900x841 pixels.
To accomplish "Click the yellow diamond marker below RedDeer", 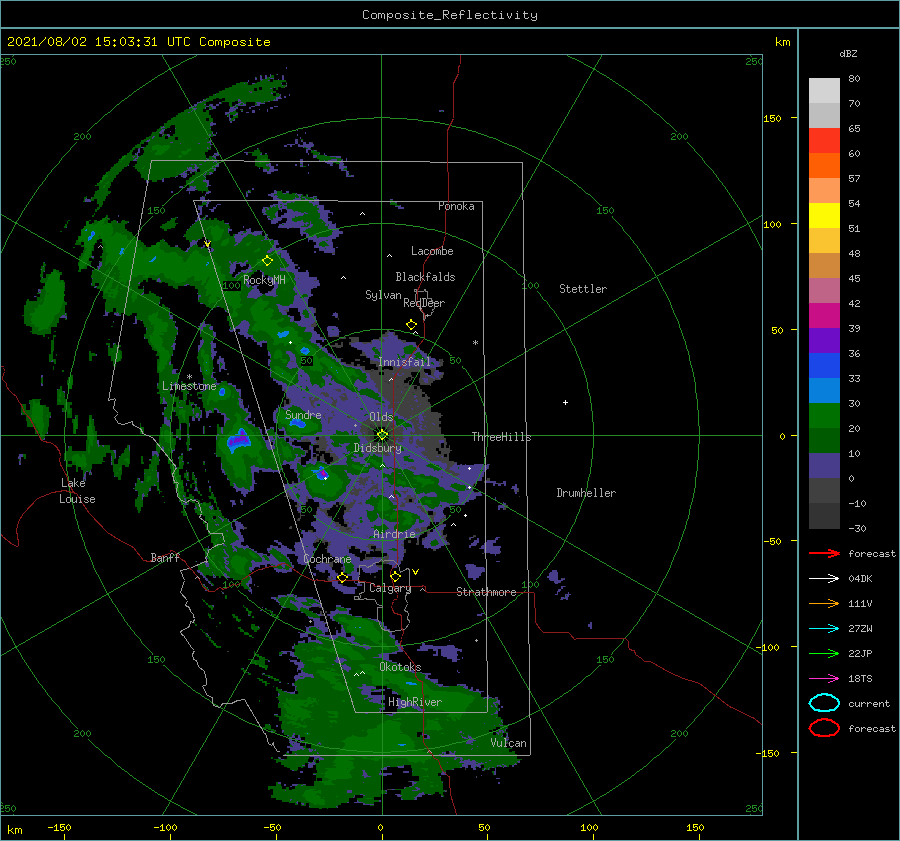I will (x=411, y=325).
